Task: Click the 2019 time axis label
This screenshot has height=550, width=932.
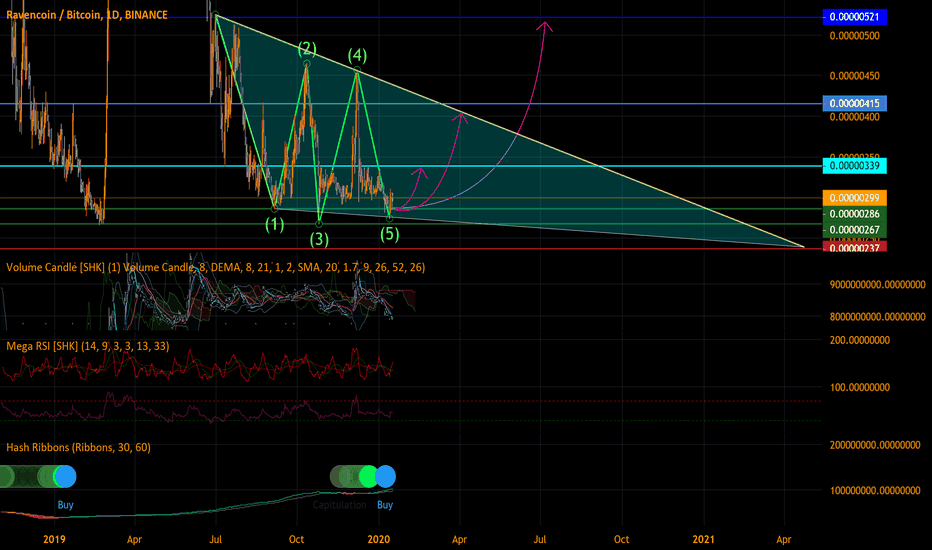Action: (54, 539)
